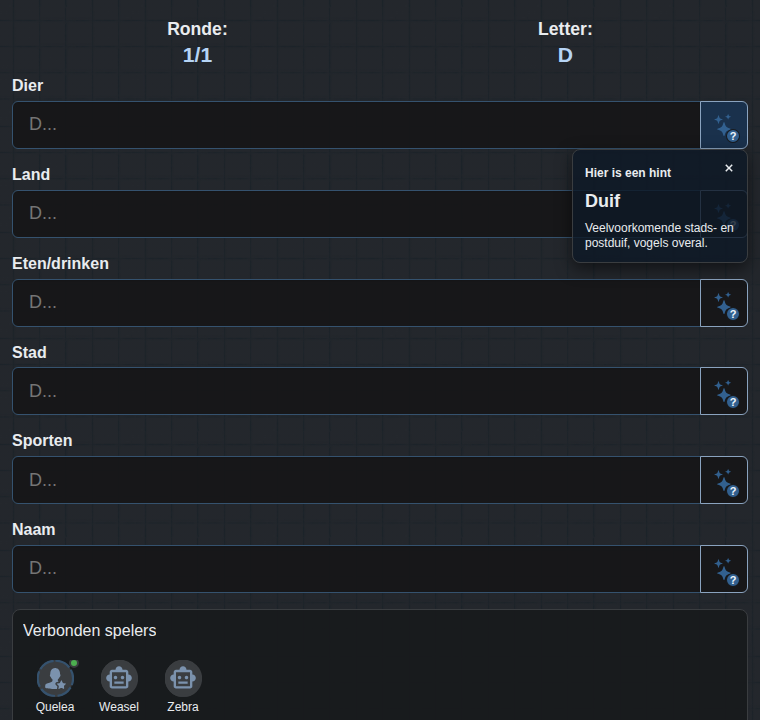Click the 'Zebra' player name
Screen dimensions: 760x720
pyautogui.click(x=183, y=707)
